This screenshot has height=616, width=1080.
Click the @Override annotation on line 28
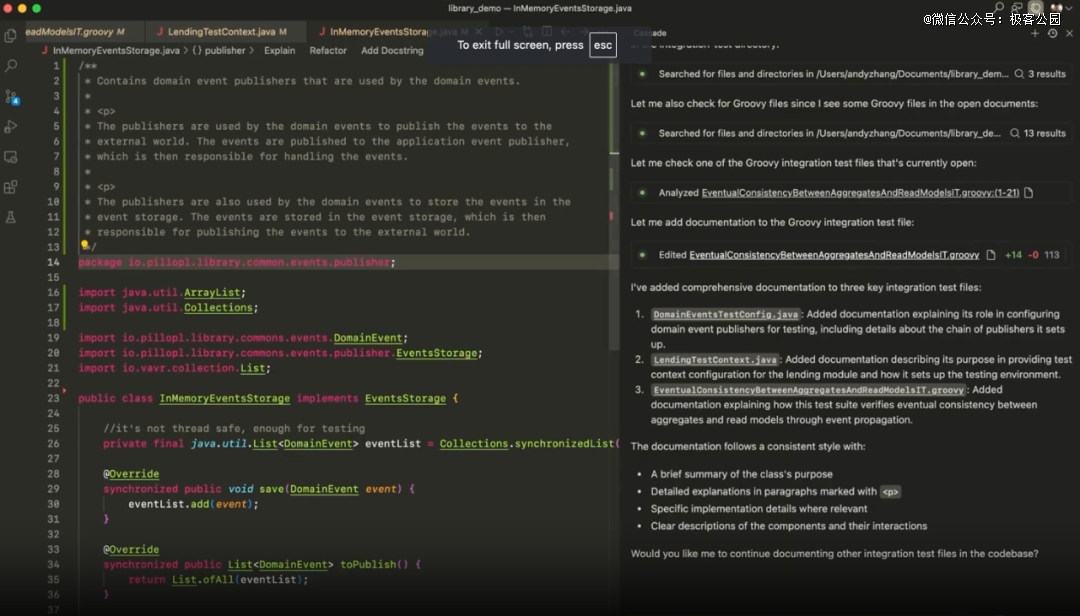click(131, 474)
